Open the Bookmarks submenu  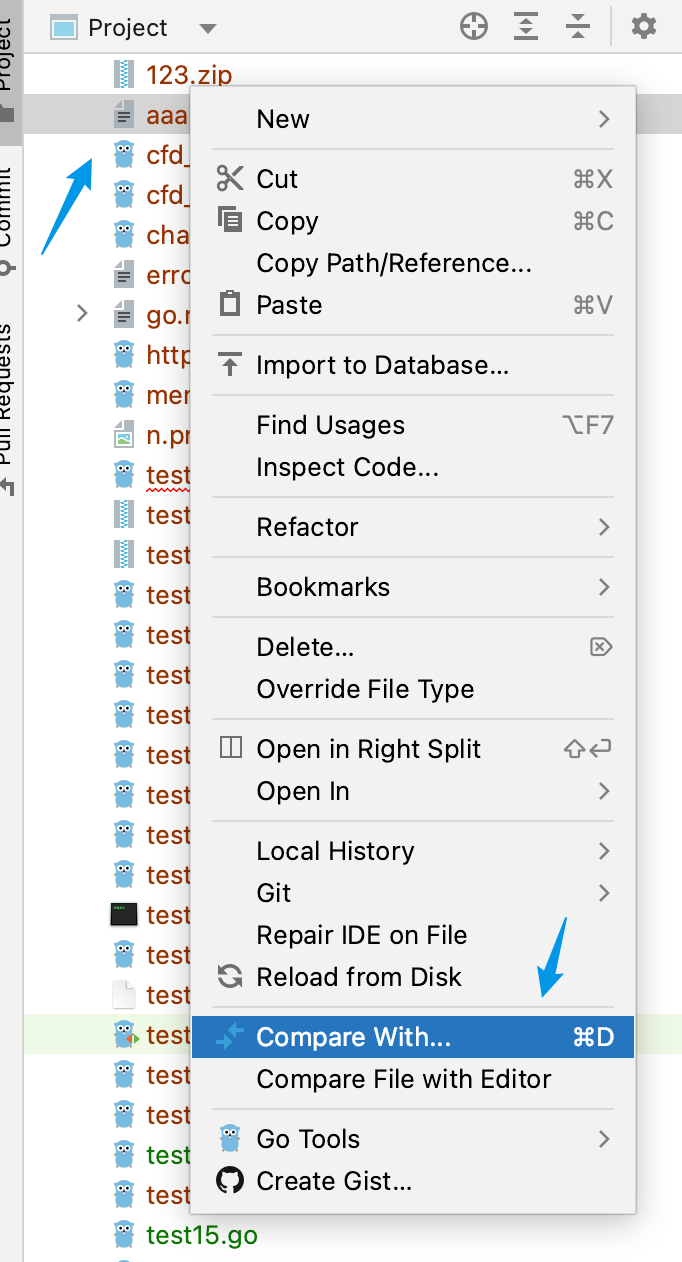412,587
